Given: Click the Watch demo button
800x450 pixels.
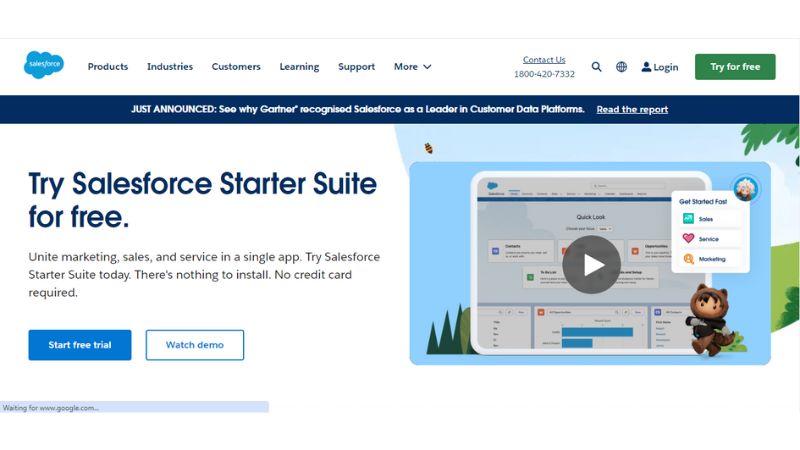Looking at the screenshot, I should coord(195,345).
